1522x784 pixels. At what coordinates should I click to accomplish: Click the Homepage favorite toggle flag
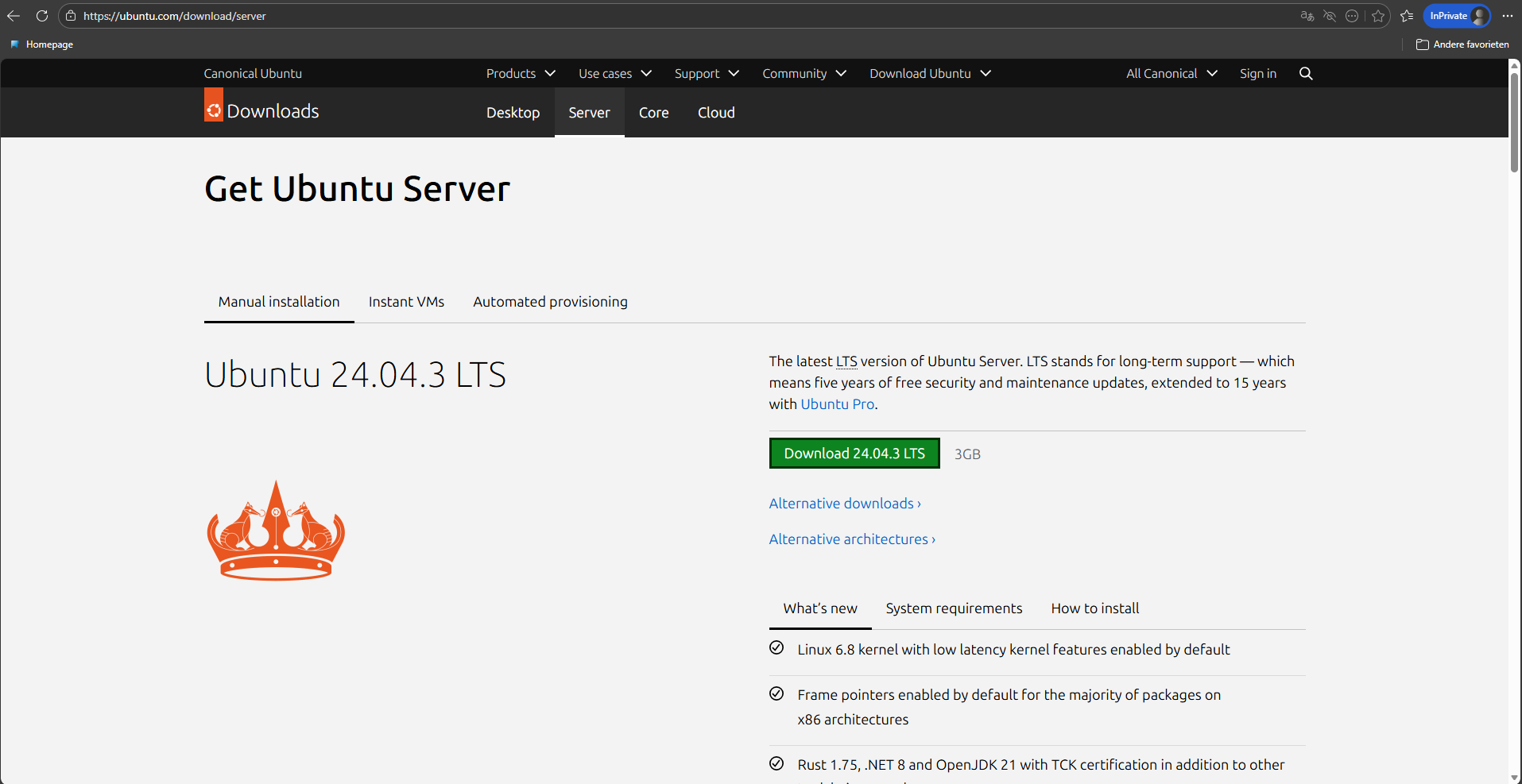tap(14, 44)
